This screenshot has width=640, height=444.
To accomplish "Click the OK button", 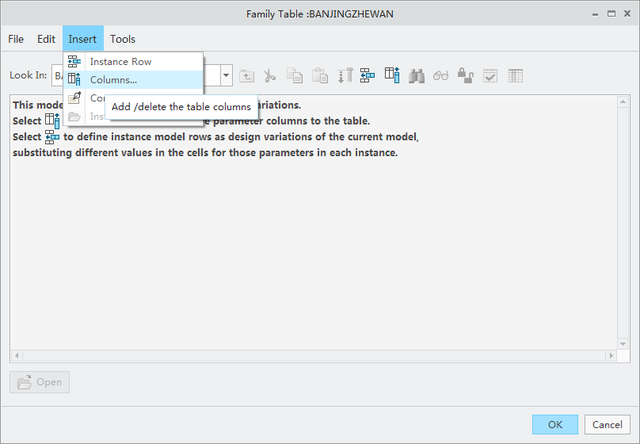I will [x=555, y=425].
